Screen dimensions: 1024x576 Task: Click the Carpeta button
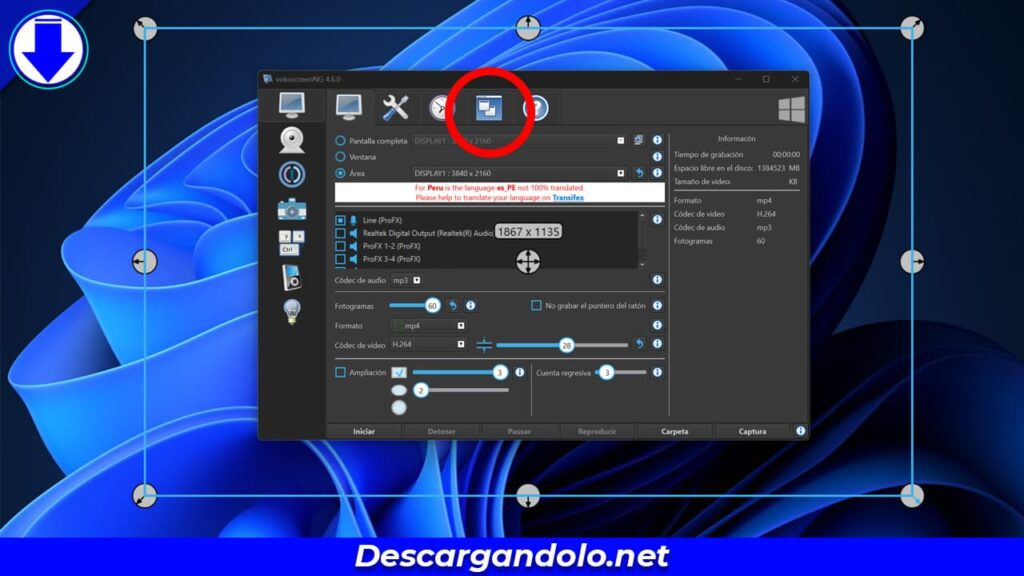tap(675, 430)
